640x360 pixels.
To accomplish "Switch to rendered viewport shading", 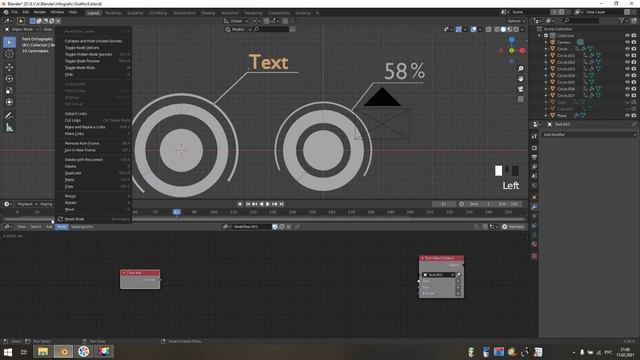I will click(x=516, y=29).
